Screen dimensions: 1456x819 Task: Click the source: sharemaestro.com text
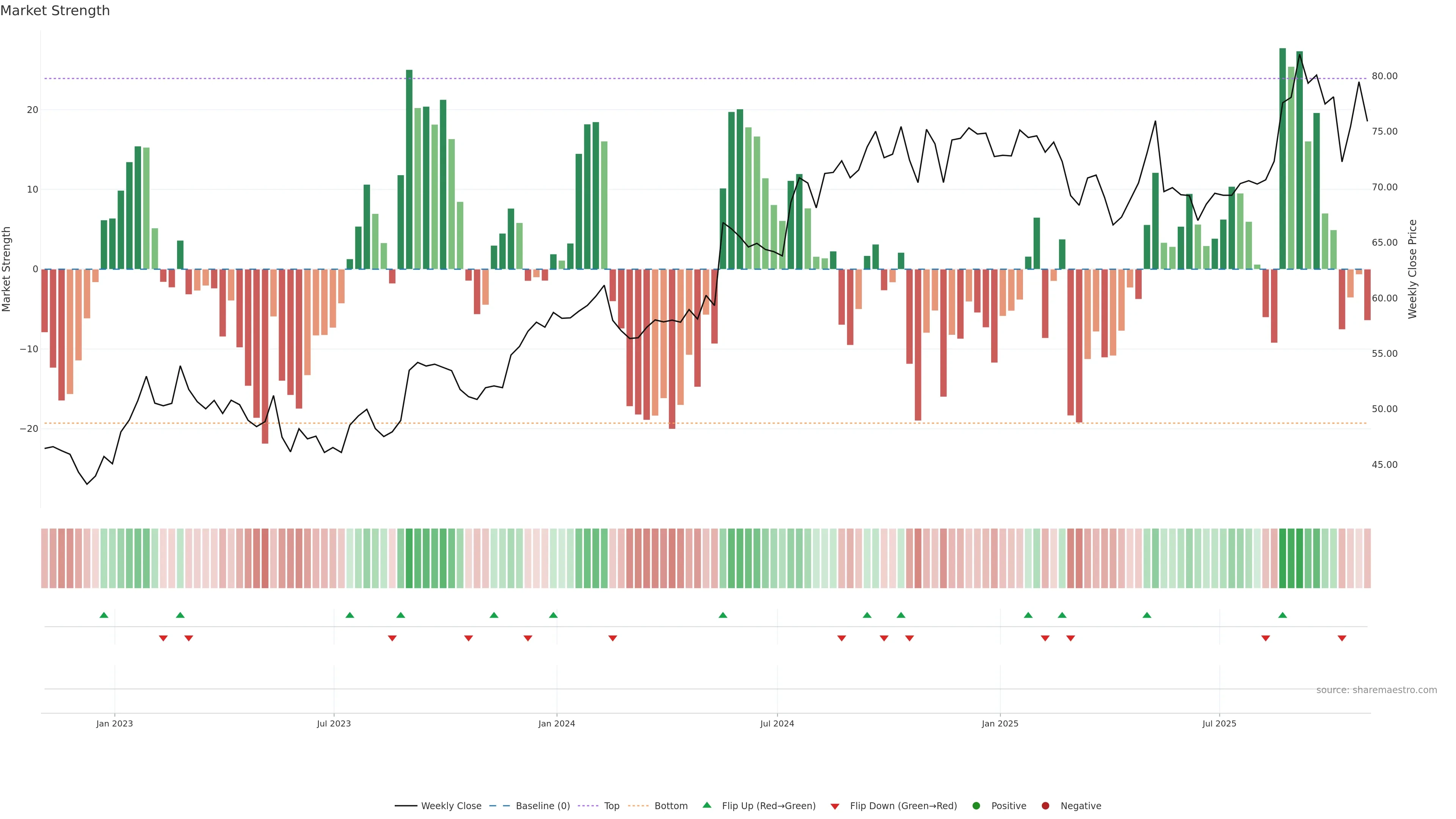click(1376, 690)
